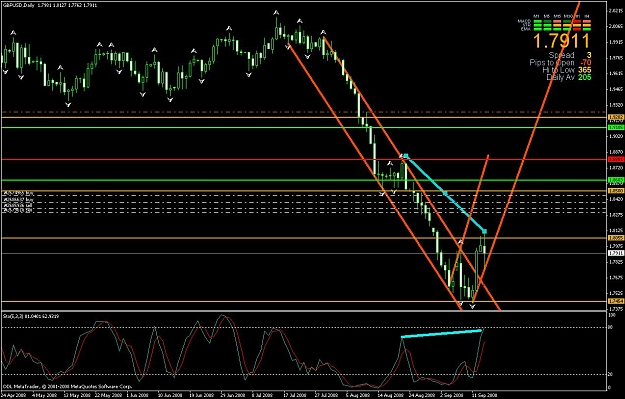
Task: Click the M1 timeframe signal label
Action: tap(536, 16)
